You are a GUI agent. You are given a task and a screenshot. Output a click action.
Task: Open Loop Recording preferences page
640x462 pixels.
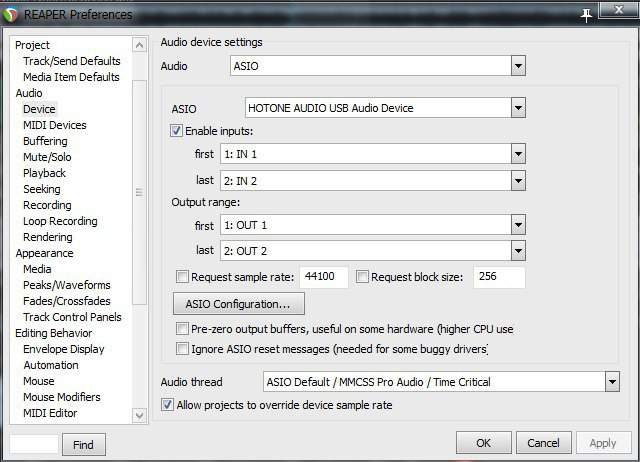click(60, 221)
